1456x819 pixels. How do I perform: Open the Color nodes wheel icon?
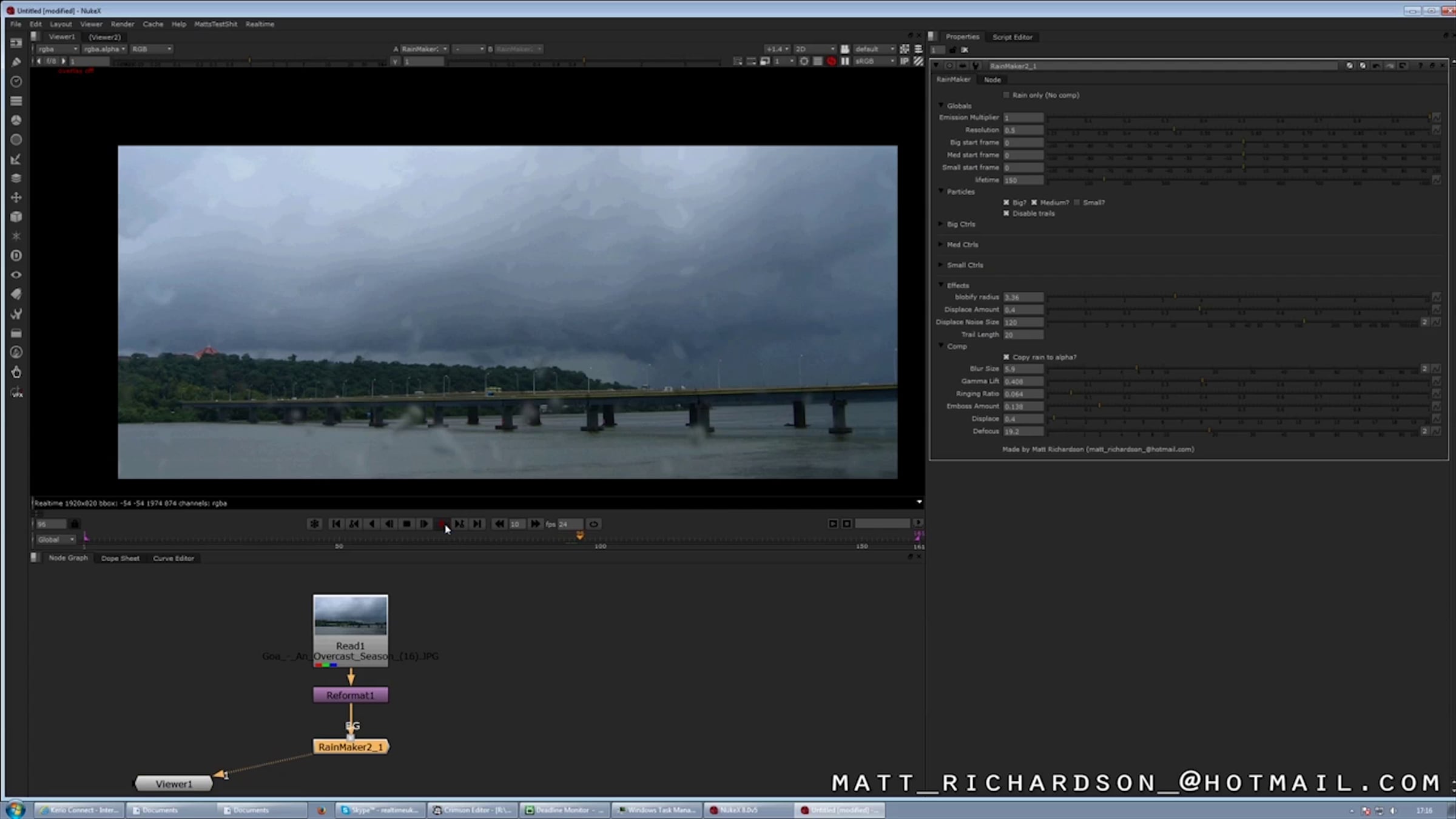16,120
